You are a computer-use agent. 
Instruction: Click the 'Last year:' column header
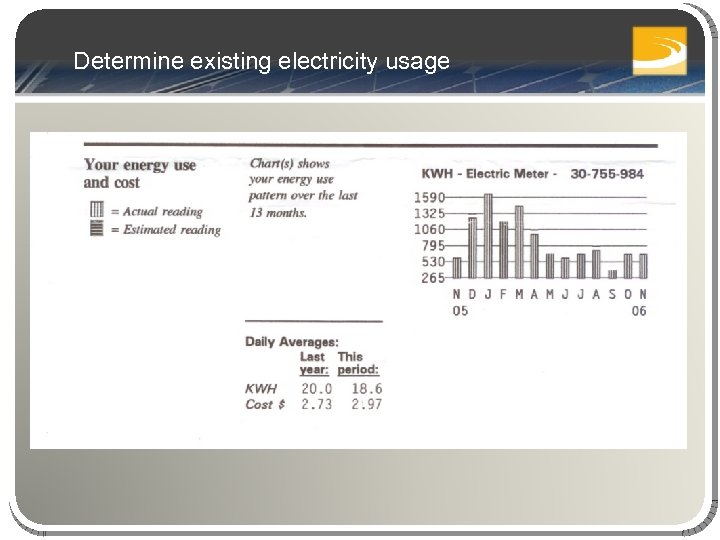click(314, 363)
